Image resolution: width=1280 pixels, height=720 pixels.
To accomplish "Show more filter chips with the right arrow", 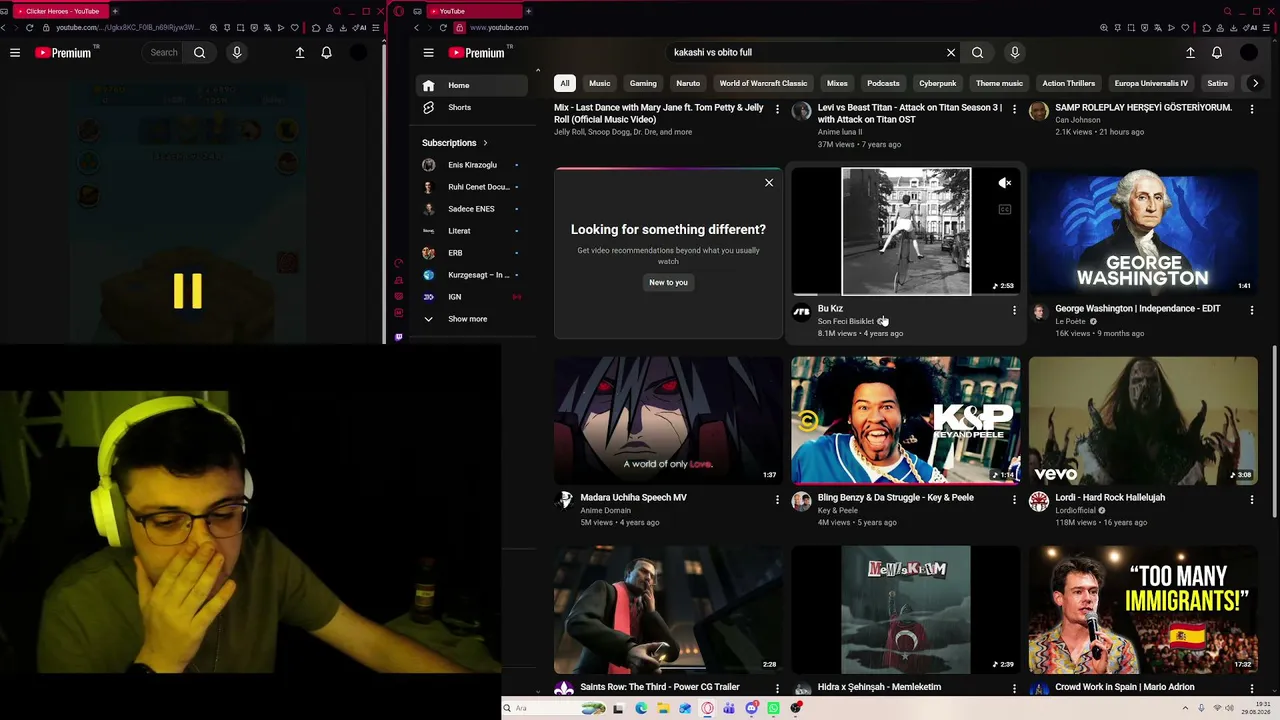I will click(1256, 83).
